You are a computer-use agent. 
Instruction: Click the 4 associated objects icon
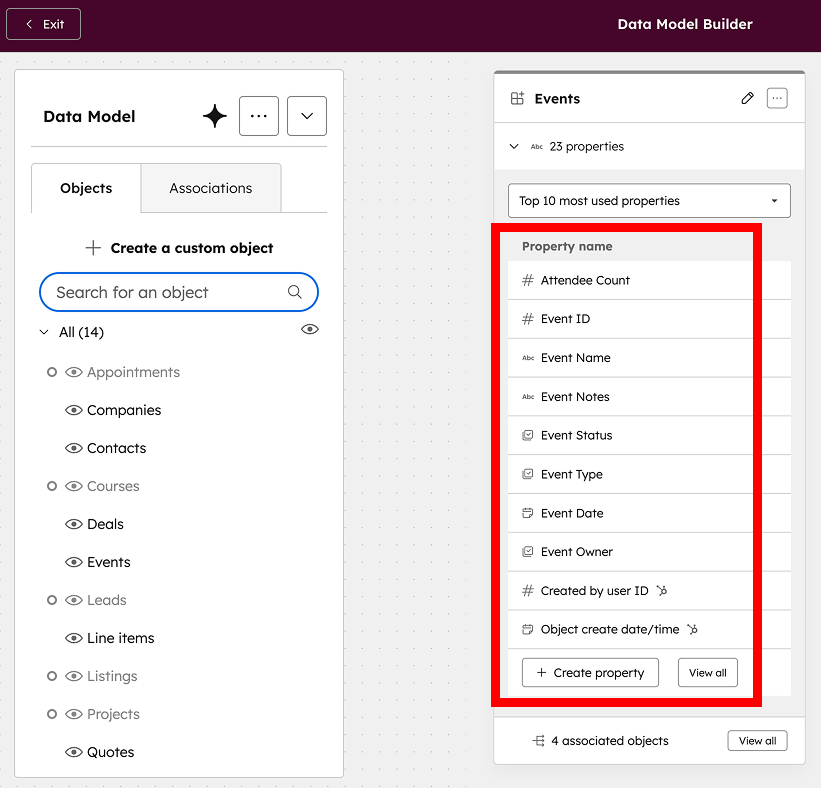tap(538, 741)
